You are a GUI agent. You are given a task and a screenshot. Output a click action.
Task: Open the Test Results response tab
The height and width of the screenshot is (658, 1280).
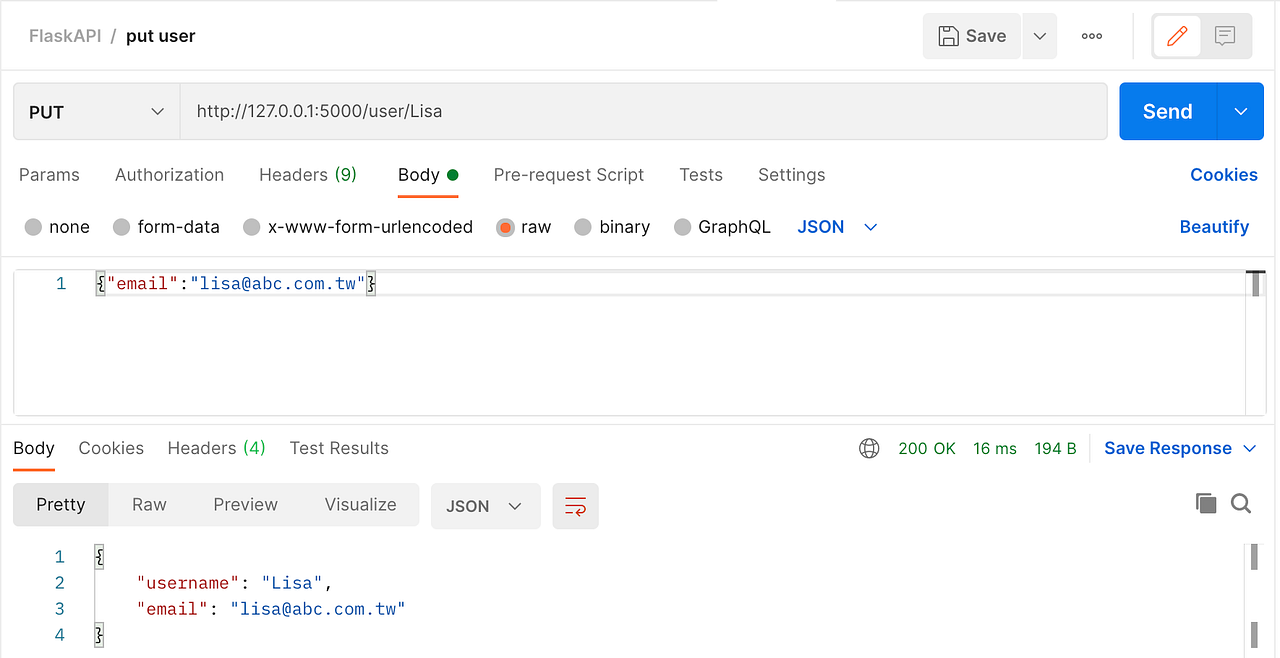(x=339, y=448)
